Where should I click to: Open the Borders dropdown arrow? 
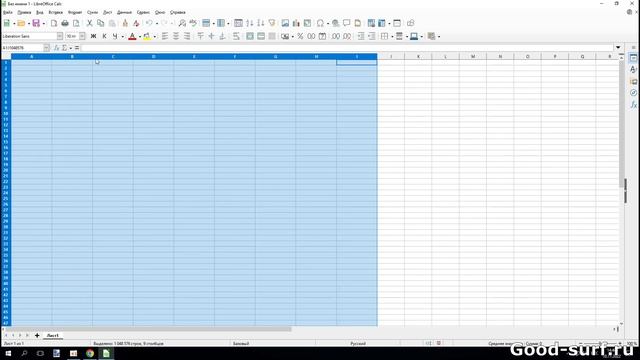tap(392, 36)
